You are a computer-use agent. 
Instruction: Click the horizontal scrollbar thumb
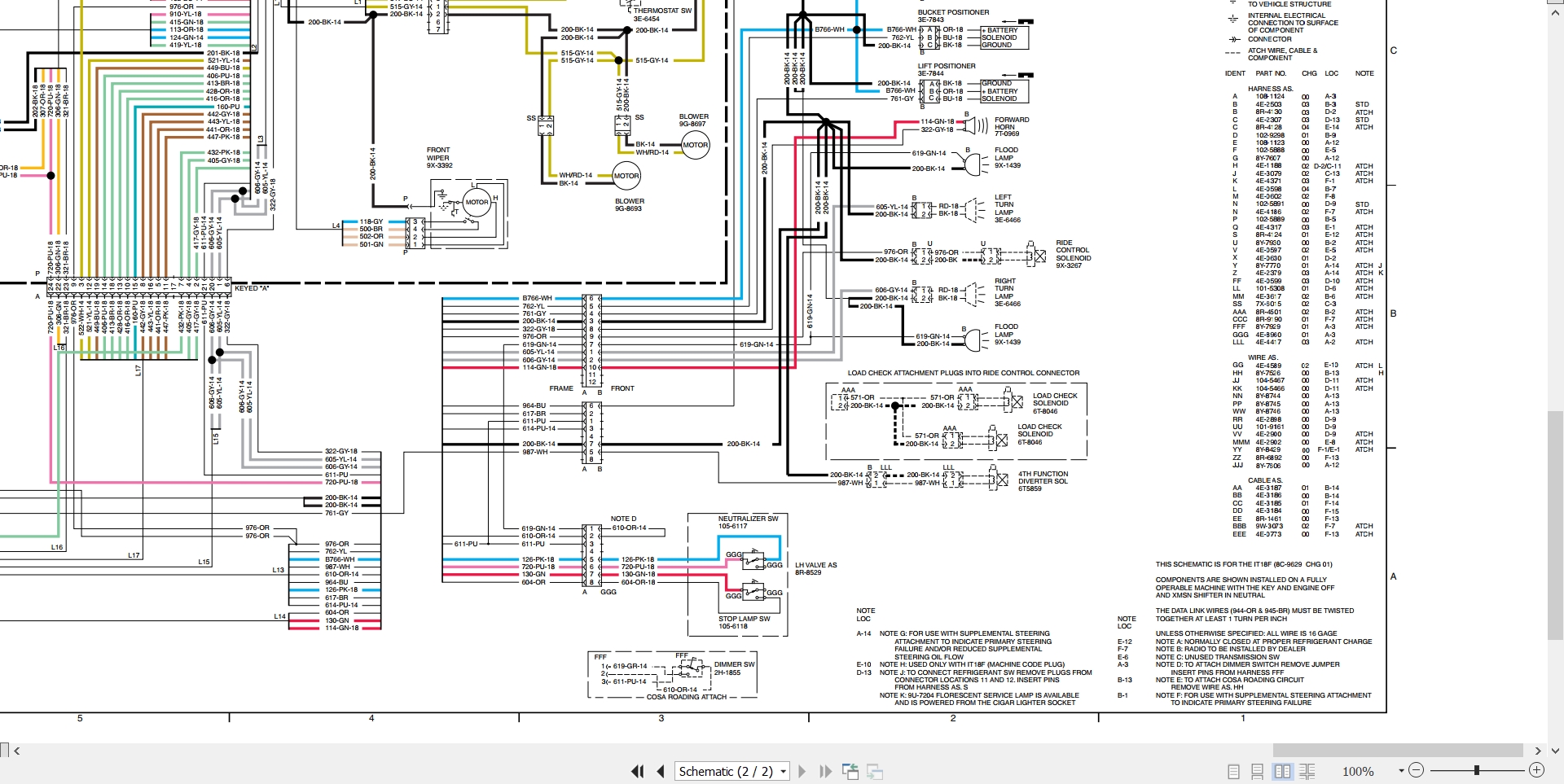[1398, 750]
